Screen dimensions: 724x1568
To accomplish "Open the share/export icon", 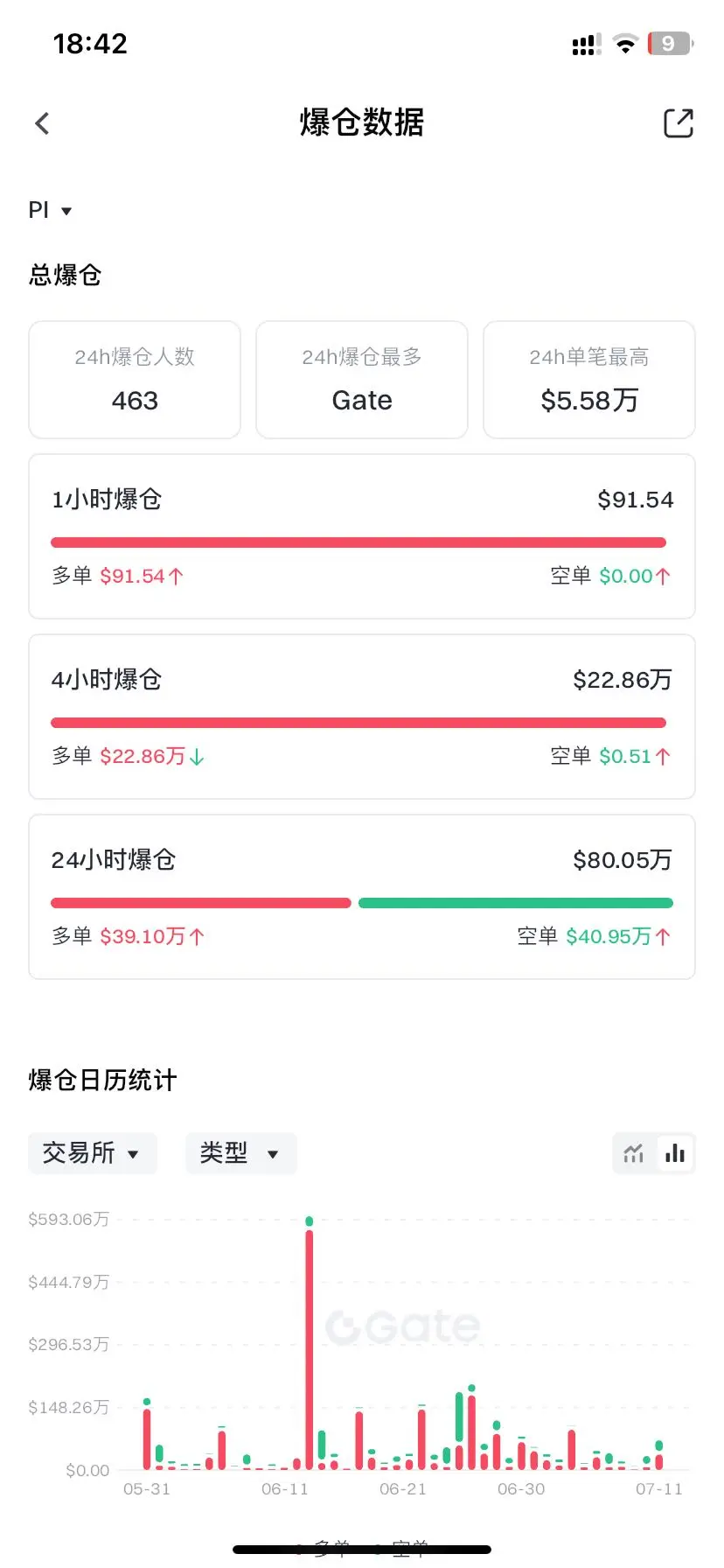I will click(x=679, y=123).
